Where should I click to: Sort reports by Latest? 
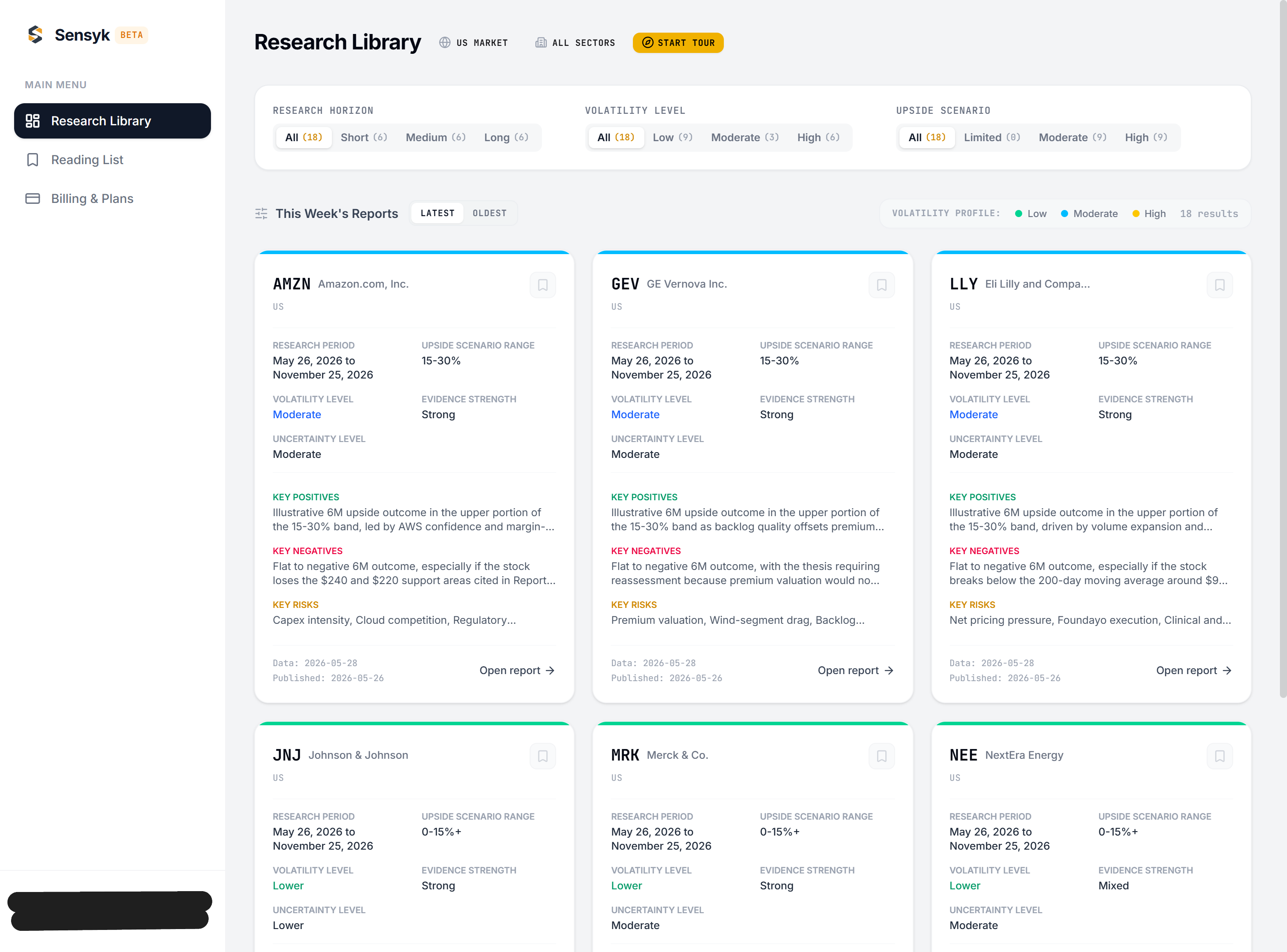point(438,213)
